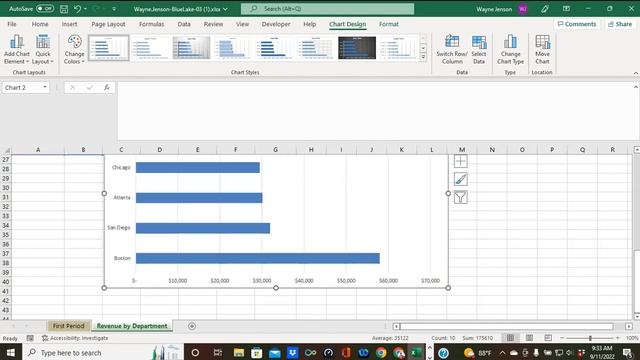Open Select Data dialog

(479, 49)
